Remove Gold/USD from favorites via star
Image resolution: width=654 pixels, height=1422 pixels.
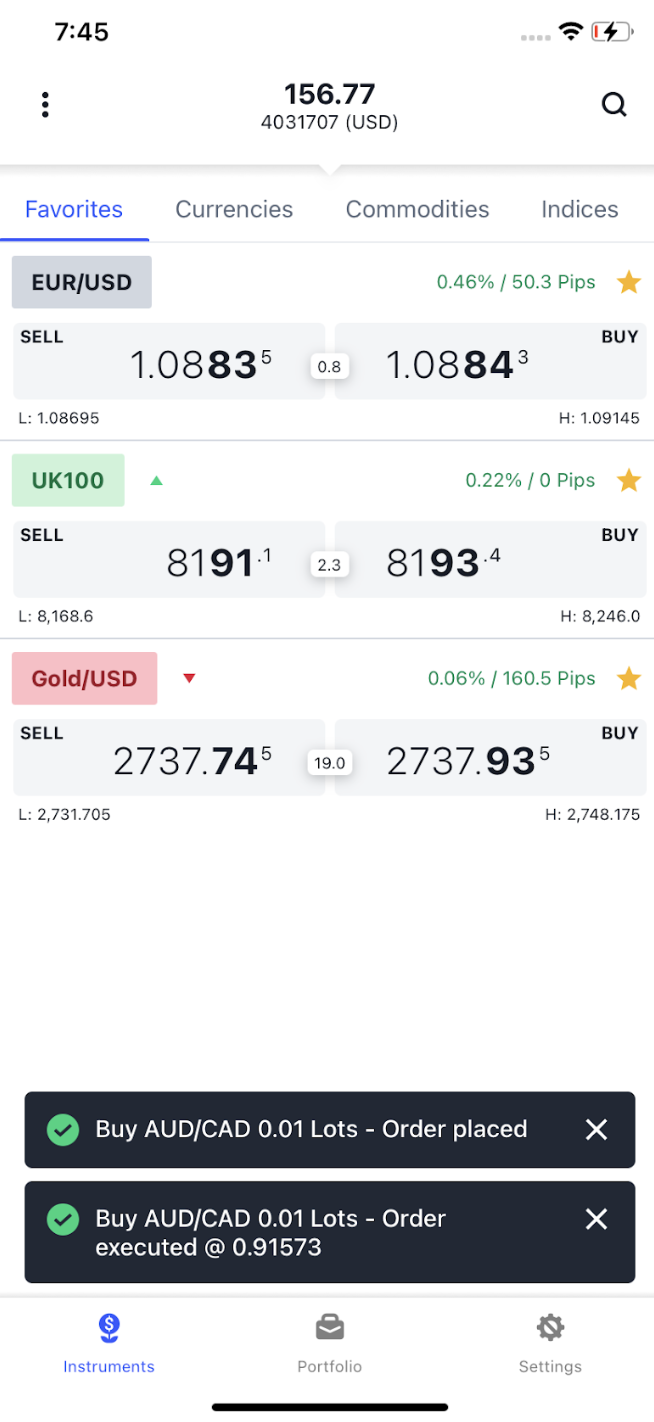click(628, 679)
